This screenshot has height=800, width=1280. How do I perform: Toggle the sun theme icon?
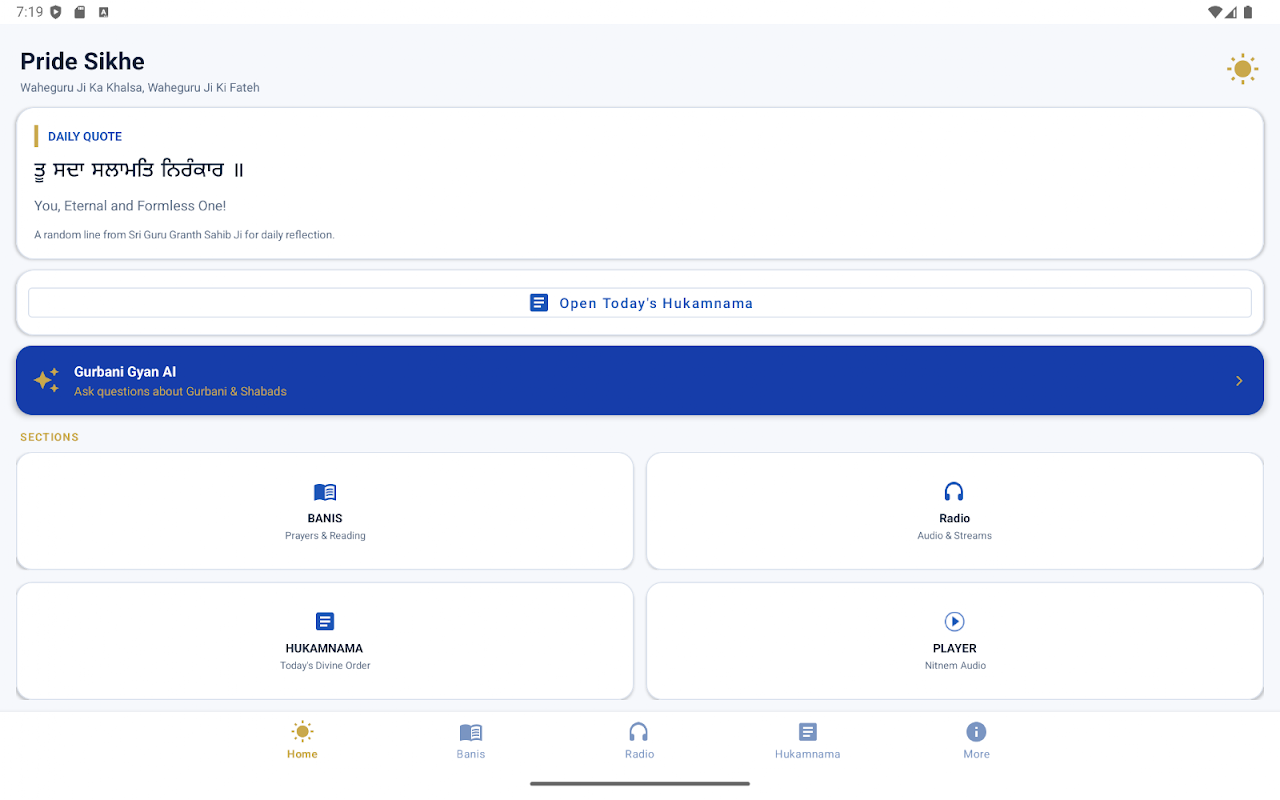point(1242,69)
